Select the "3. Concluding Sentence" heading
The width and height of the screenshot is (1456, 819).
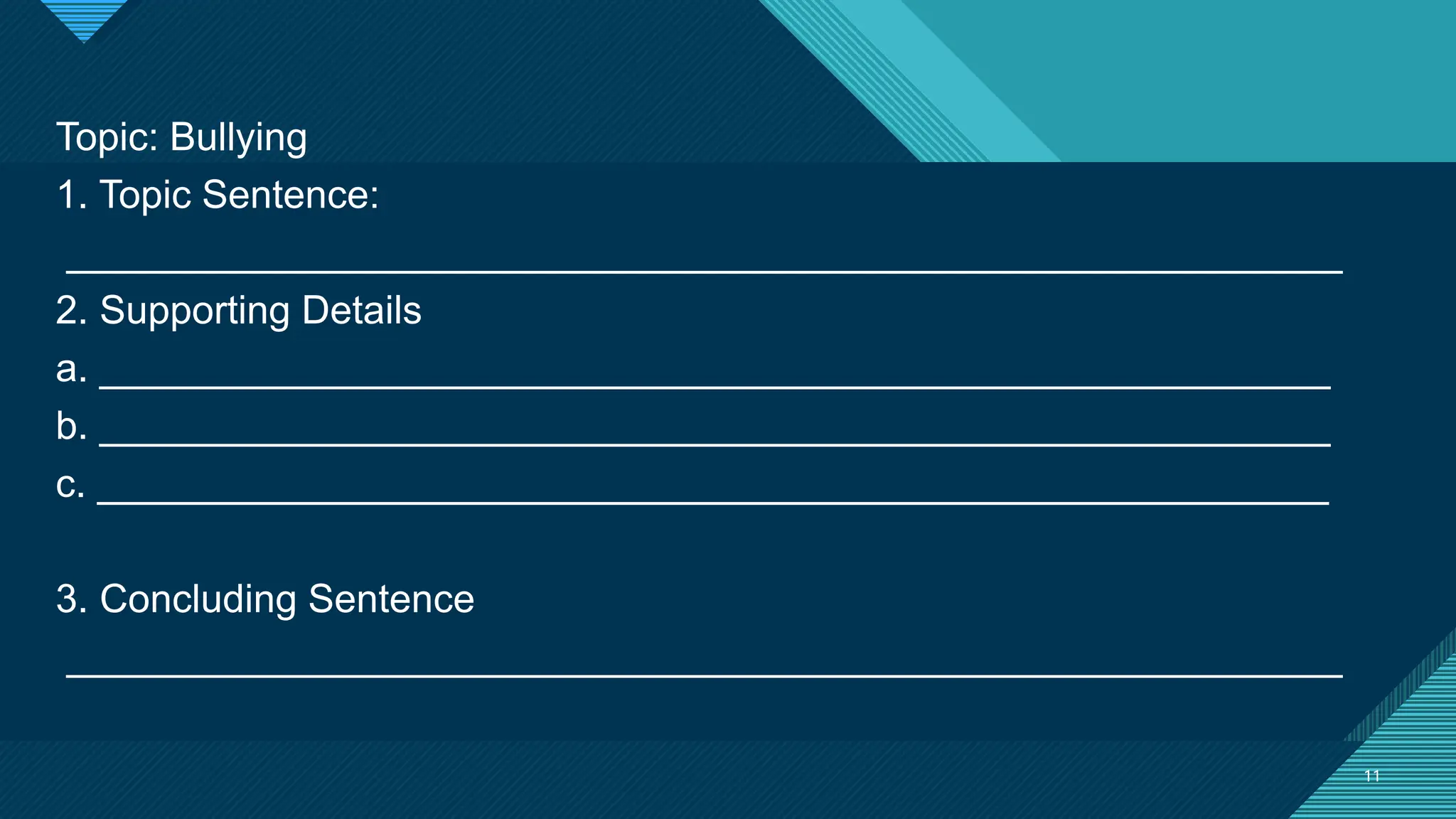[264, 599]
